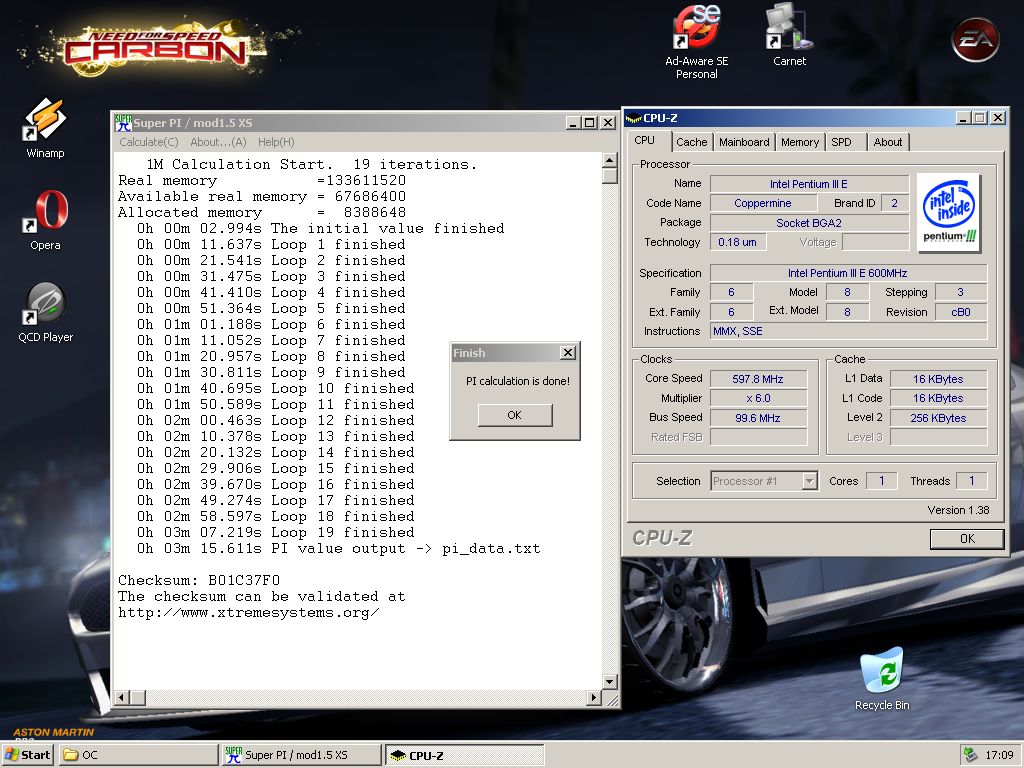Click the Loop 1 finished line

[x=270, y=244]
